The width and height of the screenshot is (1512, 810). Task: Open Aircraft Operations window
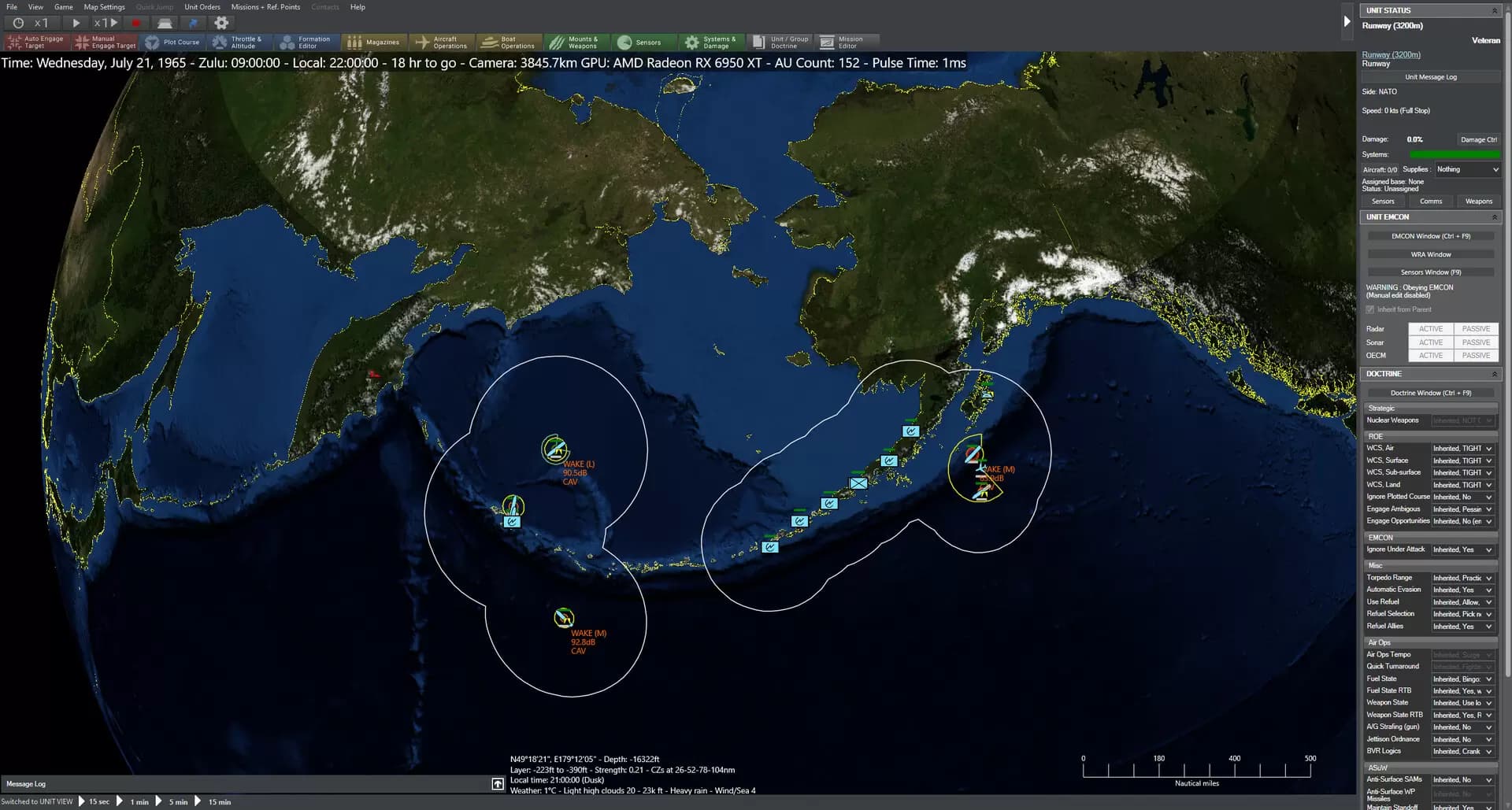(x=442, y=43)
